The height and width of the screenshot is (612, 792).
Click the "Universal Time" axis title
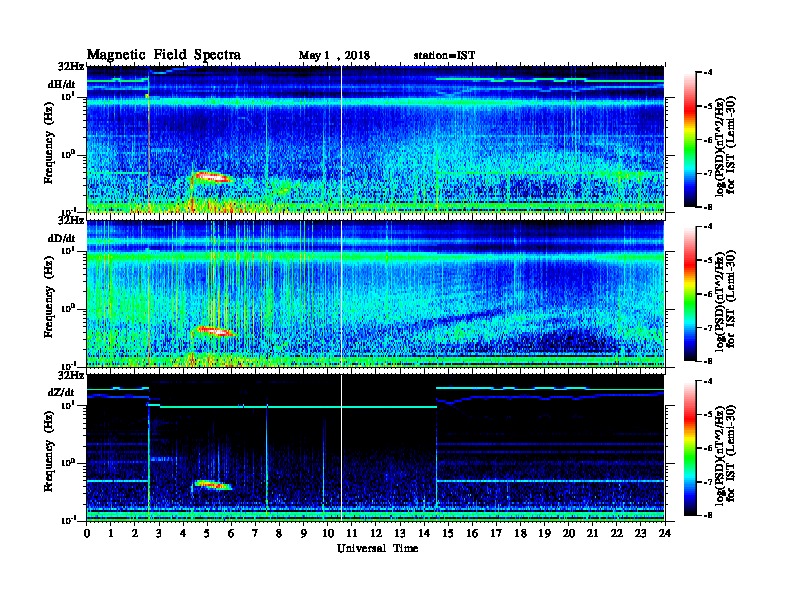[377, 548]
